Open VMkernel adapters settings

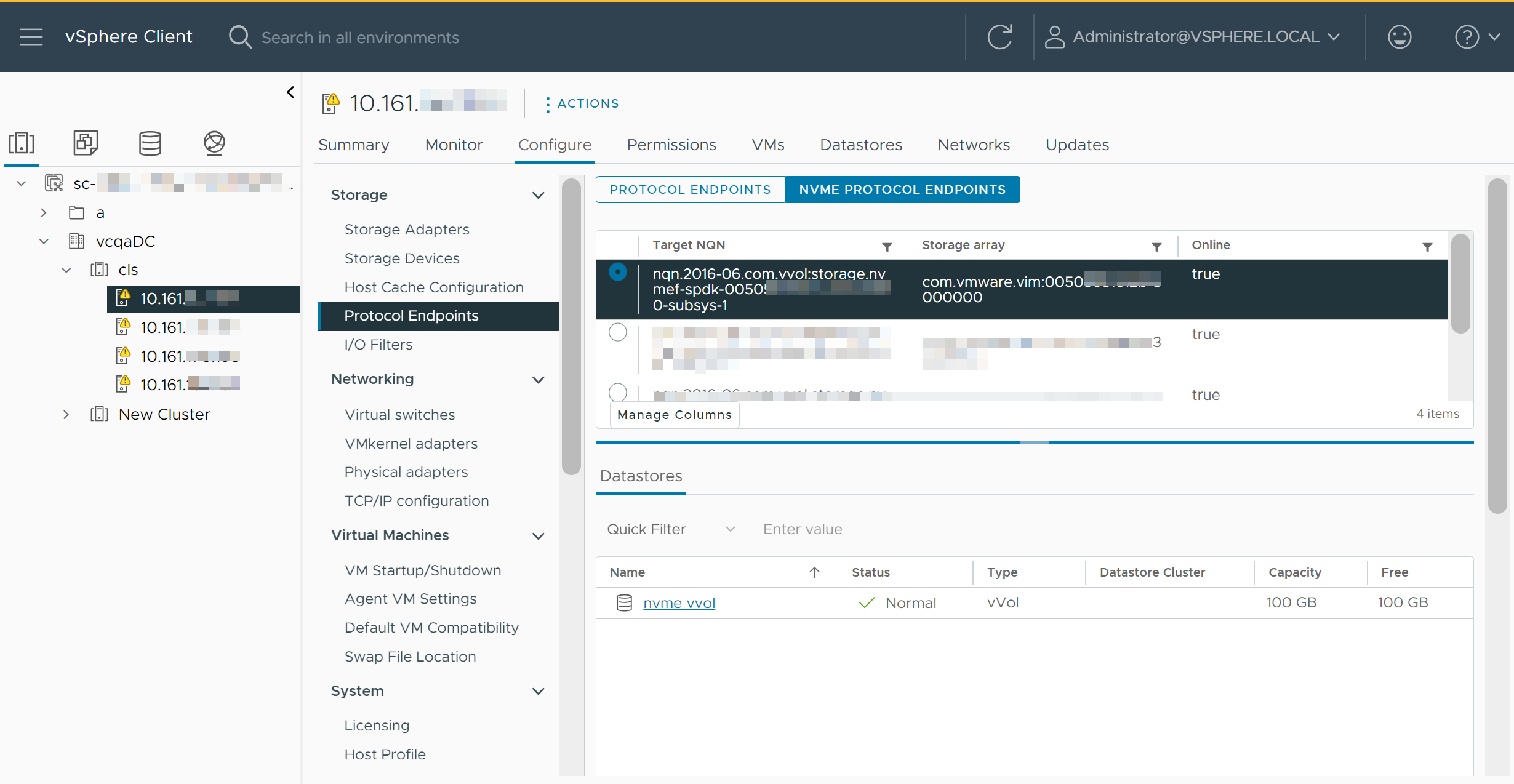[411, 444]
